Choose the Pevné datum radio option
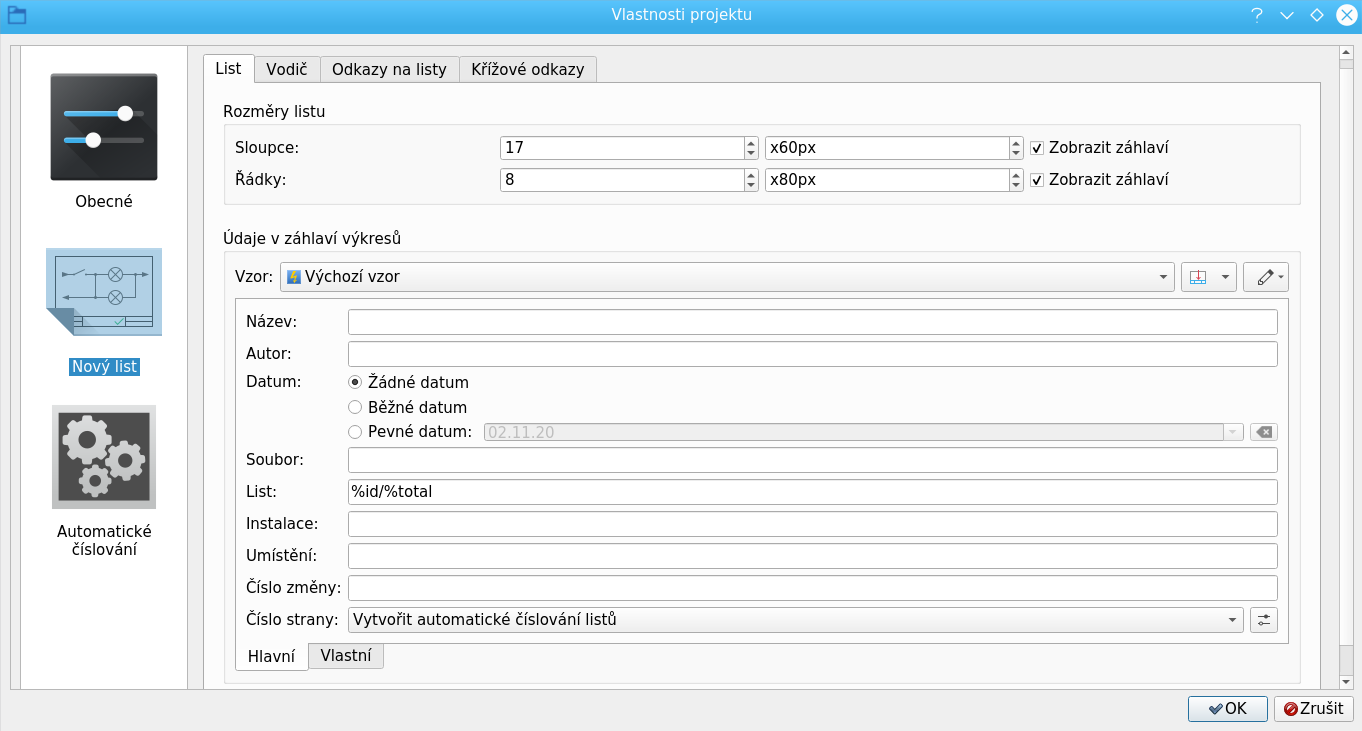This screenshot has width=1362, height=731. [355, 432]
